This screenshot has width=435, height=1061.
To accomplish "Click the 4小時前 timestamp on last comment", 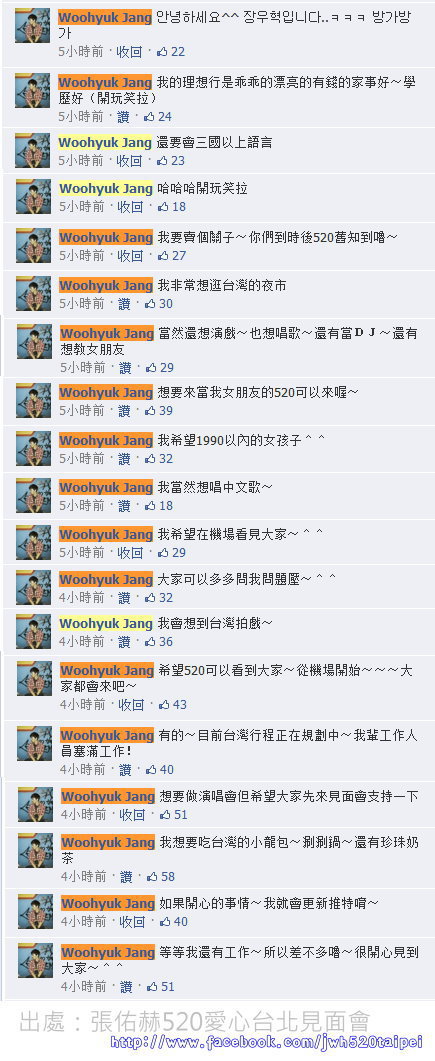I will tap(84, 987).
